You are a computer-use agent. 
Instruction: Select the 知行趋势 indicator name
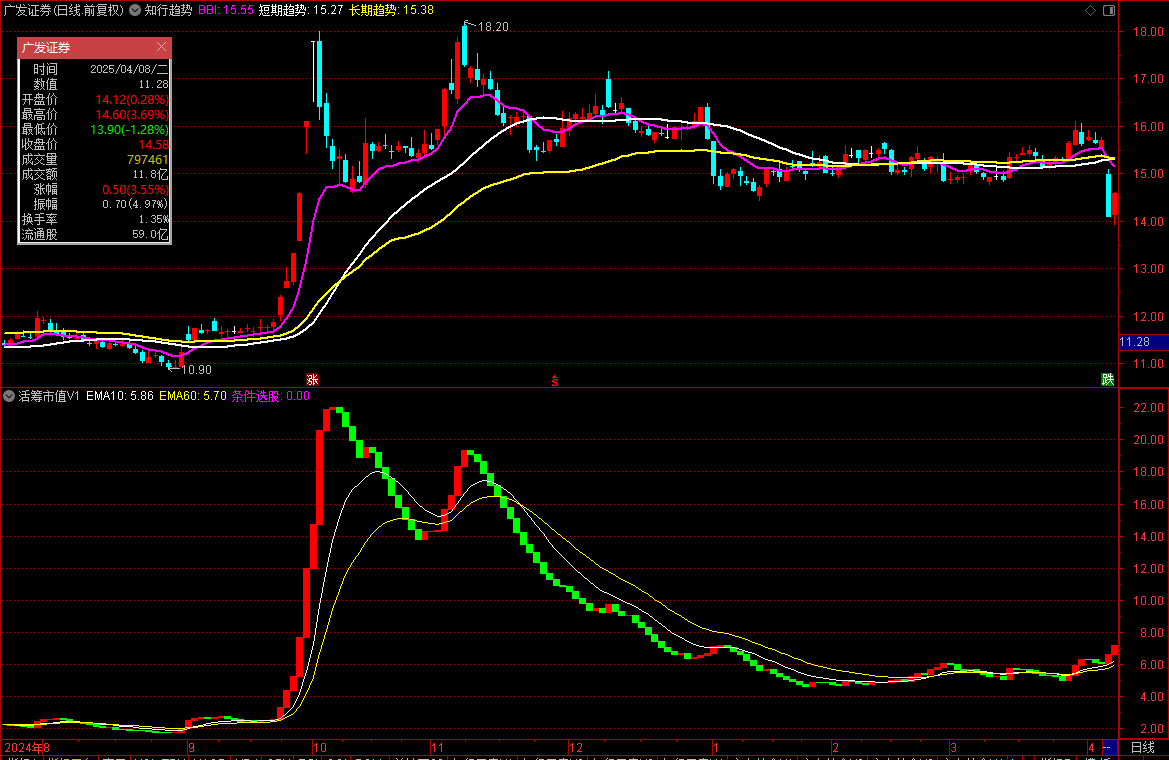click(168, 10)
